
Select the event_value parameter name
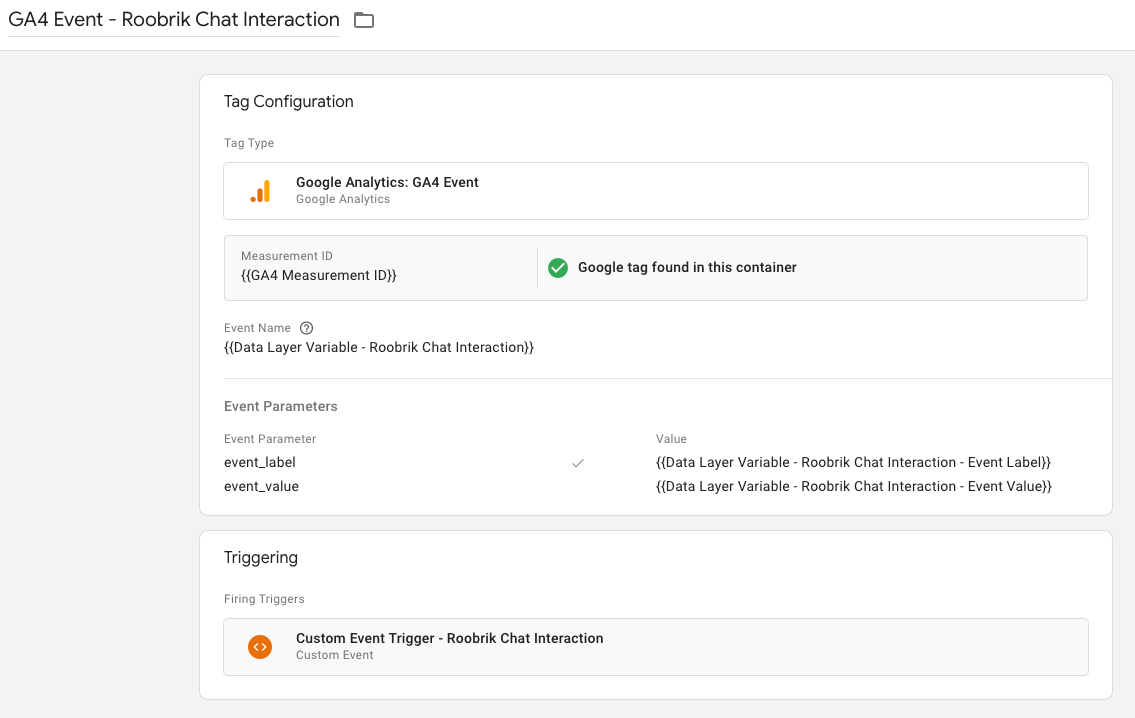tap(261, 487)
